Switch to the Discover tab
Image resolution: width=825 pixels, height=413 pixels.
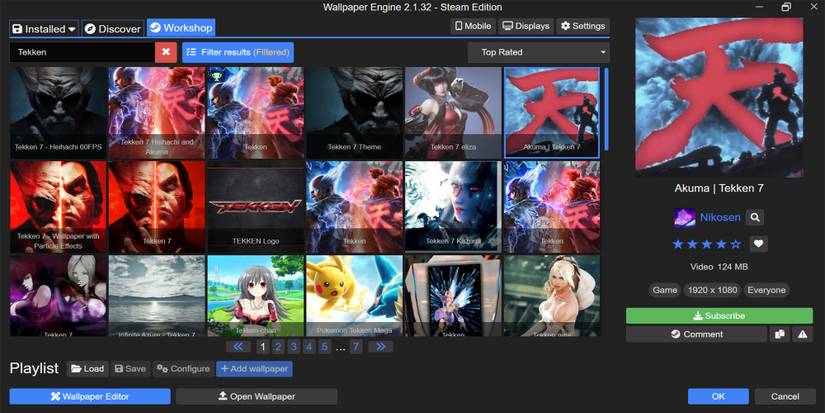tap(112, 29)
